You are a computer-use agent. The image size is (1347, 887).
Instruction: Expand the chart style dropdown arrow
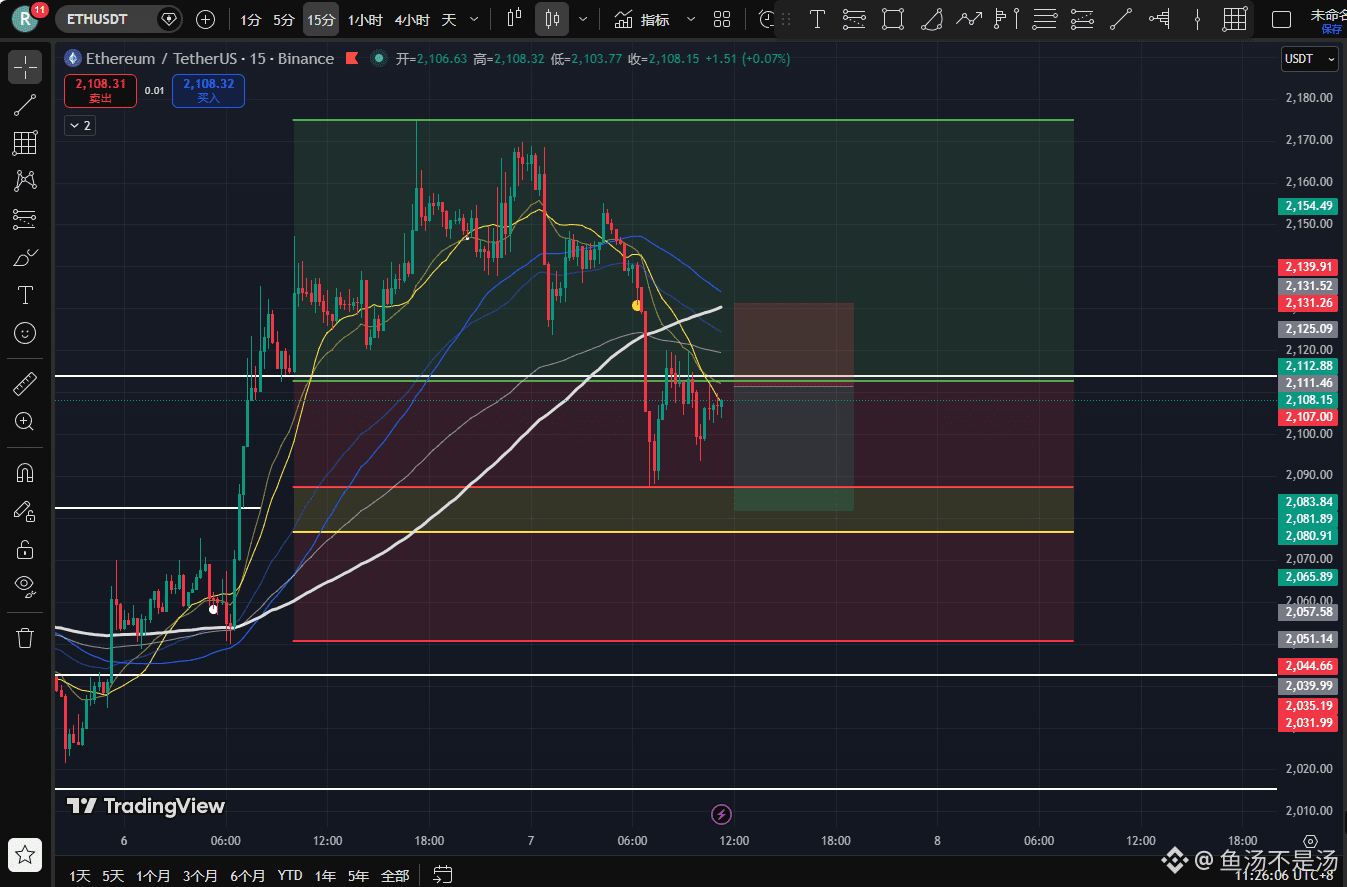[583, 19]
